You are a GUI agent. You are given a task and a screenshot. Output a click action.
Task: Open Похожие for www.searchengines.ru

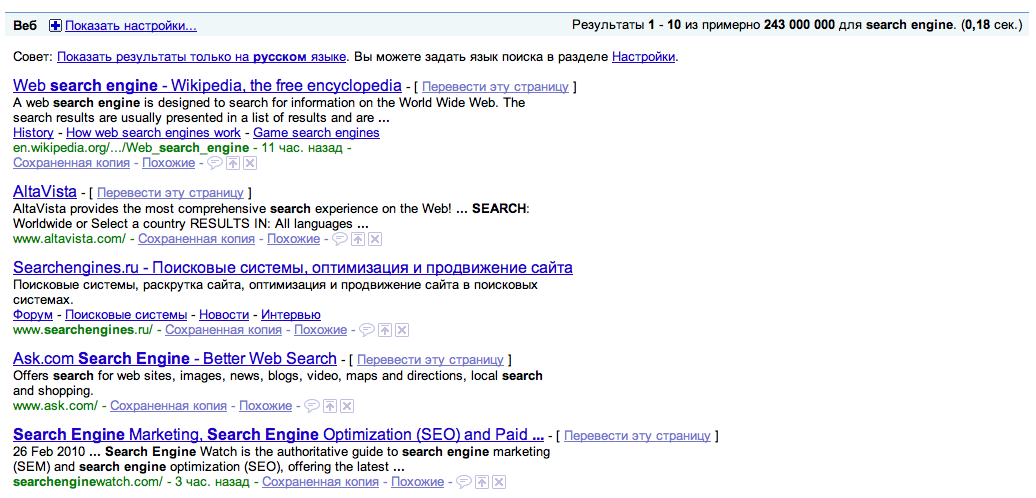pos(320,330)
